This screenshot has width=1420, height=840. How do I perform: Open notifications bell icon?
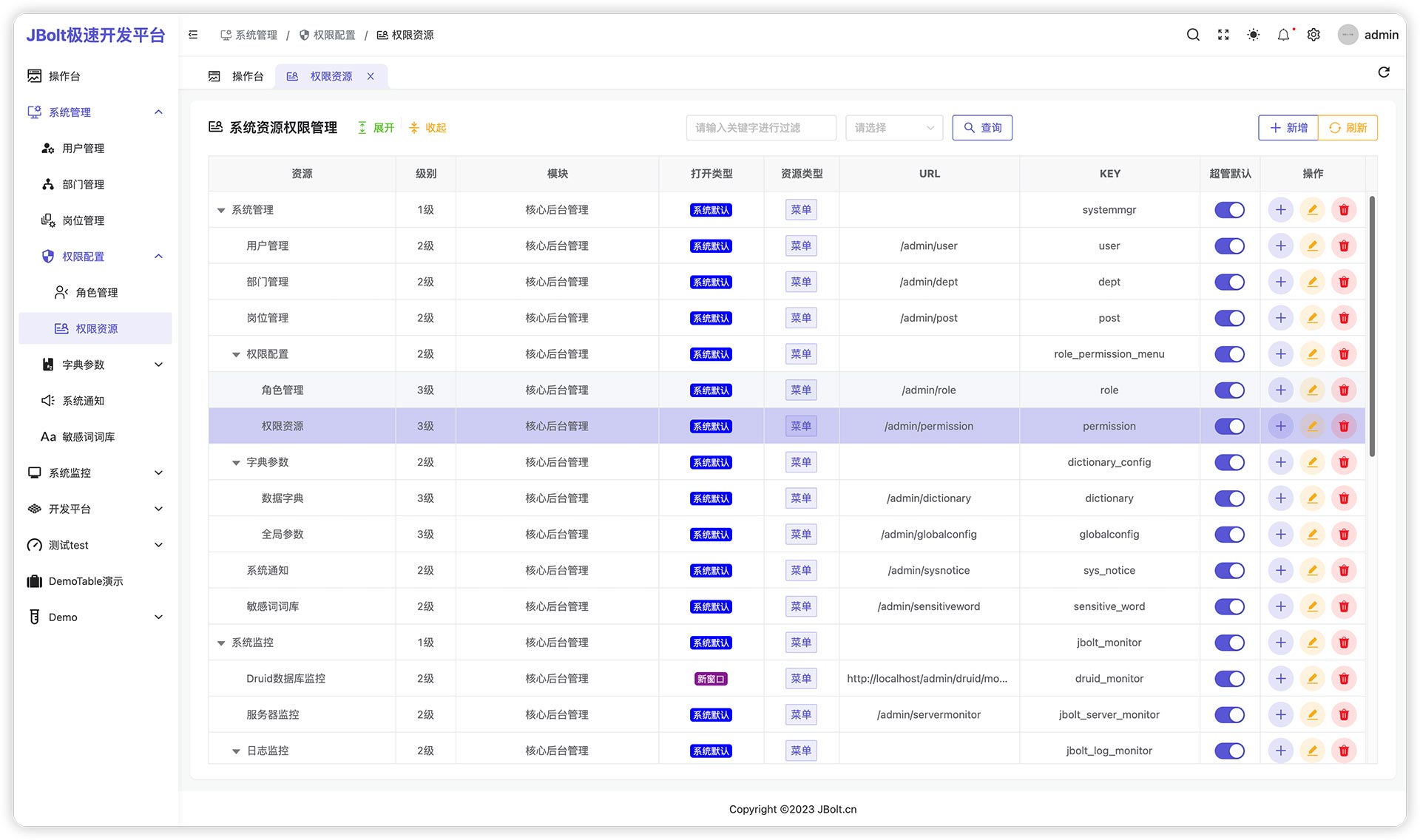click(x=1283, y=35)
